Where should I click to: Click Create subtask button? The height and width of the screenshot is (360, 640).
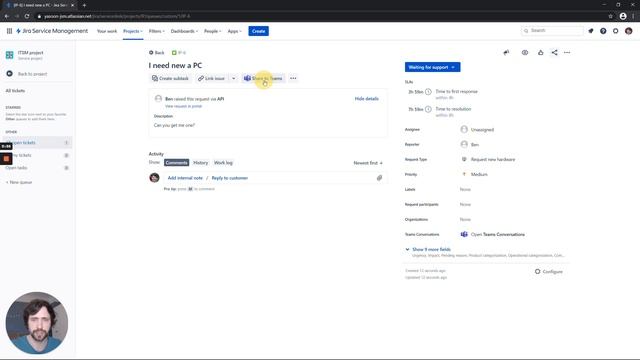pos(170,78)
